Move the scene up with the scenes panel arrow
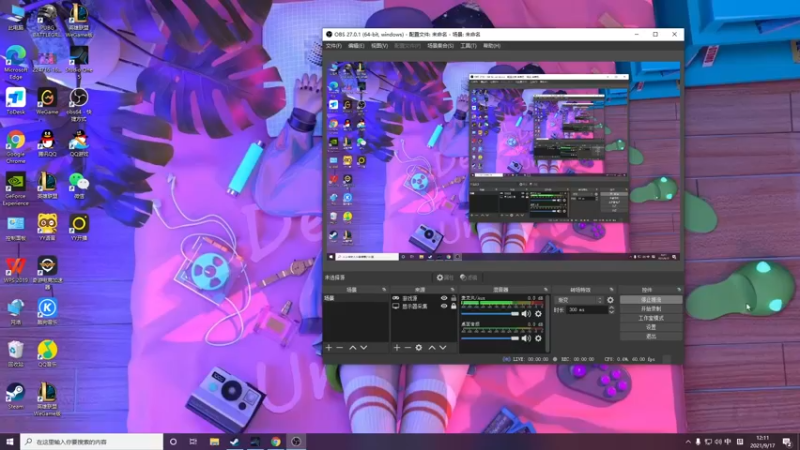 click(x=353, y=347)
